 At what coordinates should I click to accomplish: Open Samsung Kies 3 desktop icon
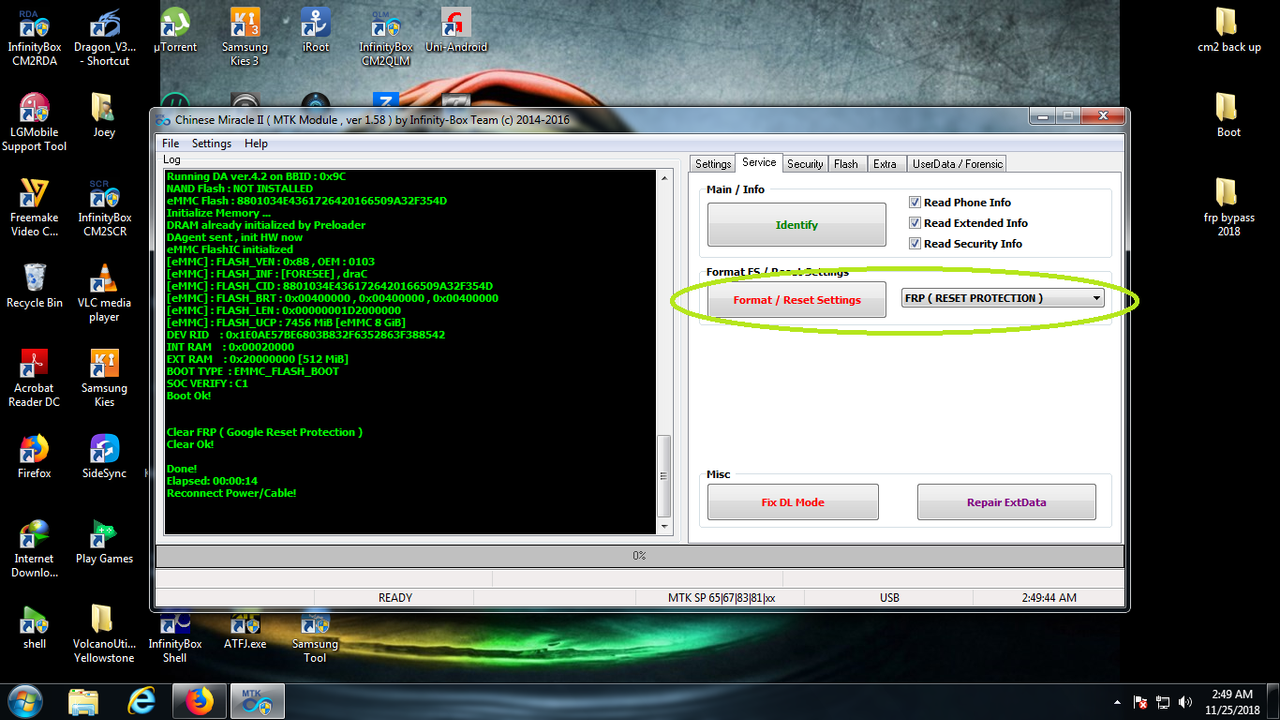coord(245,37)
